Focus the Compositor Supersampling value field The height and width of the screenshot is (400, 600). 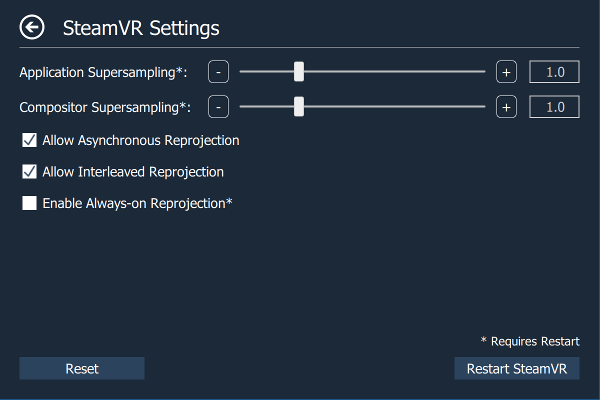click(554, 107)
